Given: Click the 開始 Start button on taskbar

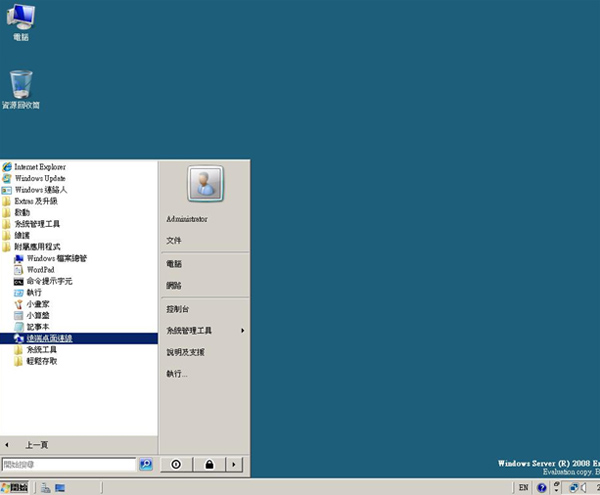Looking at the screenshot, I should click(x=17, y=487).
